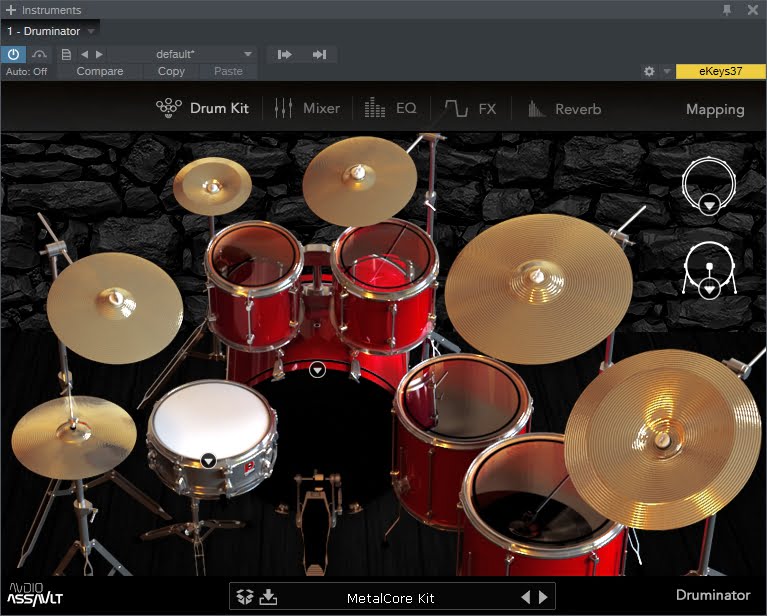This screenshot has height=616, width=767.
Task: Click the Audio Assault logo
Action: (x=35, y=594)
